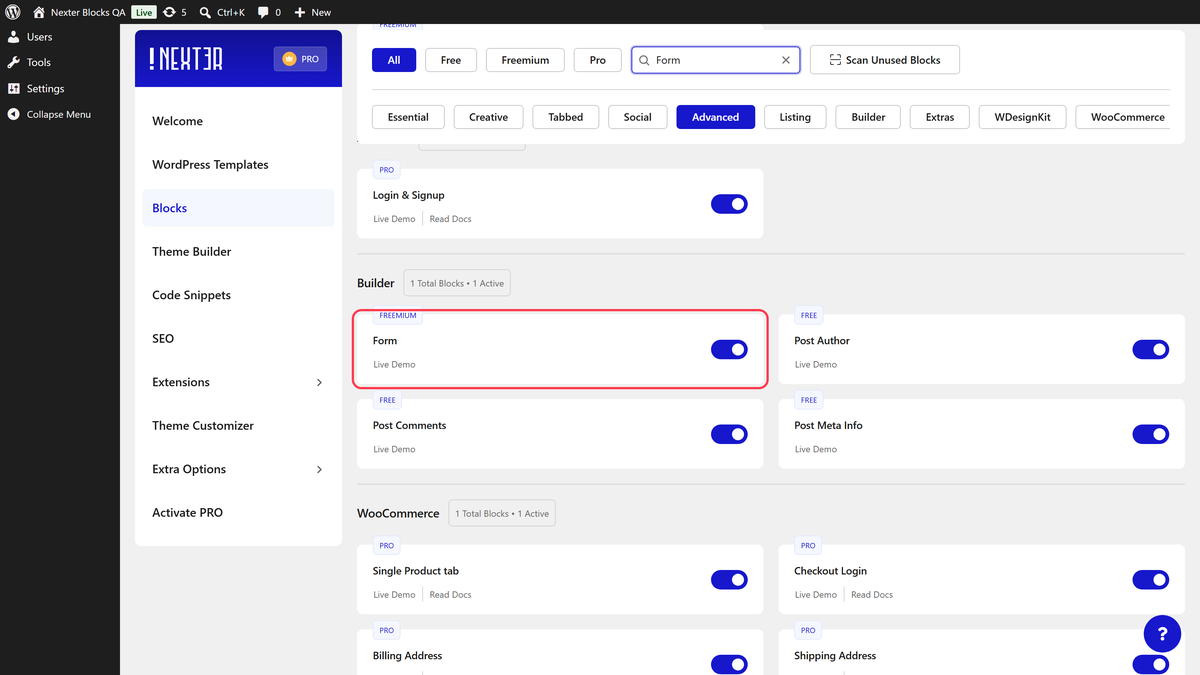Disable the Post Author block
Screen dimensions: 1200x675
pyautogui.click(x=1151, y=349)
